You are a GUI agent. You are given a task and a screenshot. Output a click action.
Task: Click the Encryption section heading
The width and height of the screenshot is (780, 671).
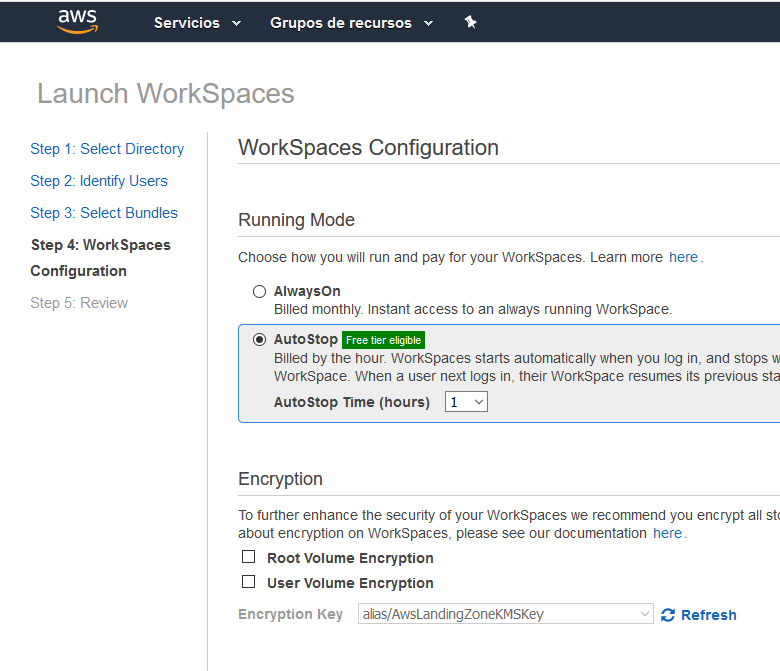tap(281, 479)
